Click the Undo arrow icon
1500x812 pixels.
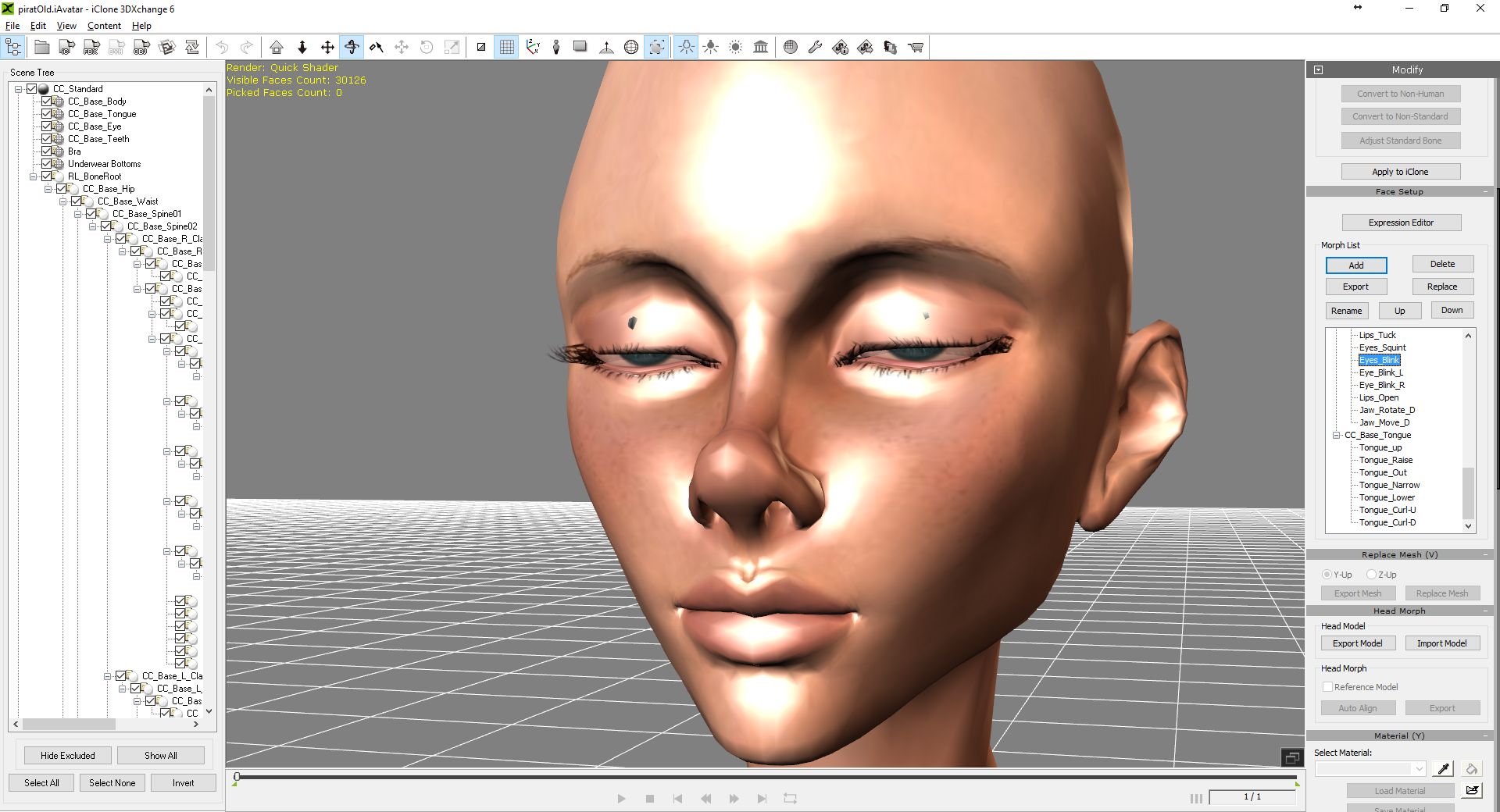point(222,48)
